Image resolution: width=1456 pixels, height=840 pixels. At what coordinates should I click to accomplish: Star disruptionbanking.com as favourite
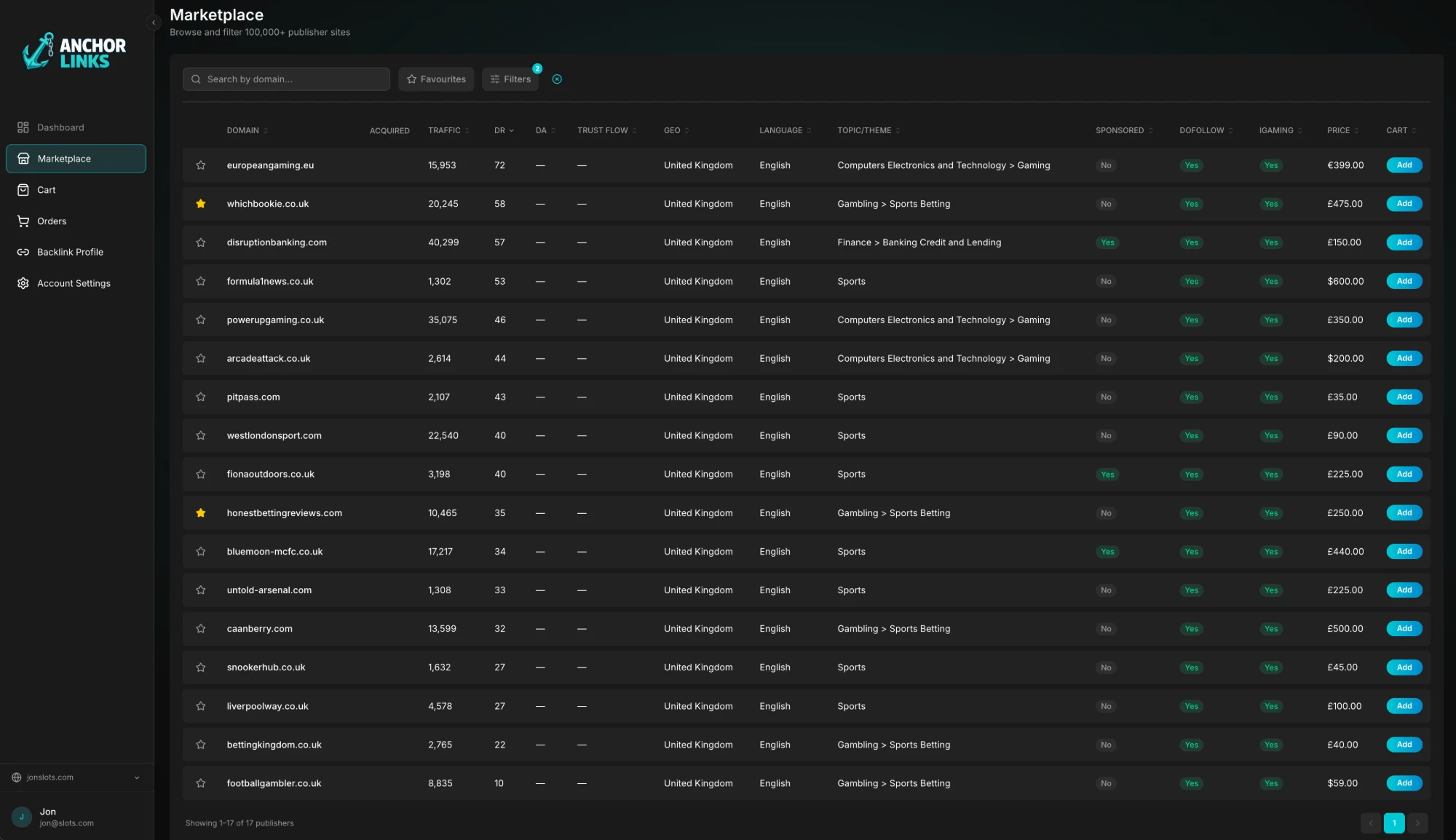(201, 242)
